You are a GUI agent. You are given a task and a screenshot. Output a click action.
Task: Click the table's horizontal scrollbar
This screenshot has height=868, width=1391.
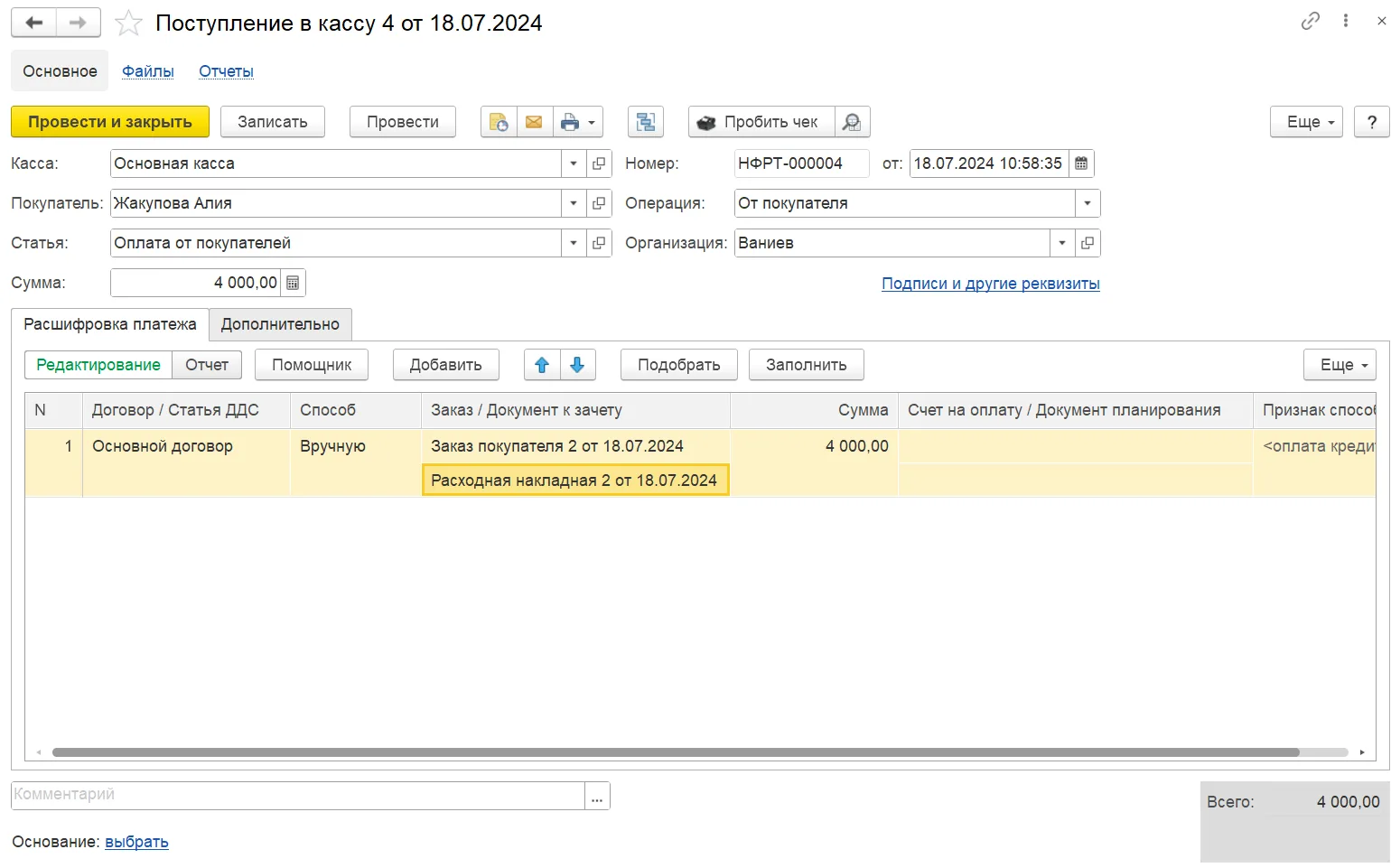676,752
